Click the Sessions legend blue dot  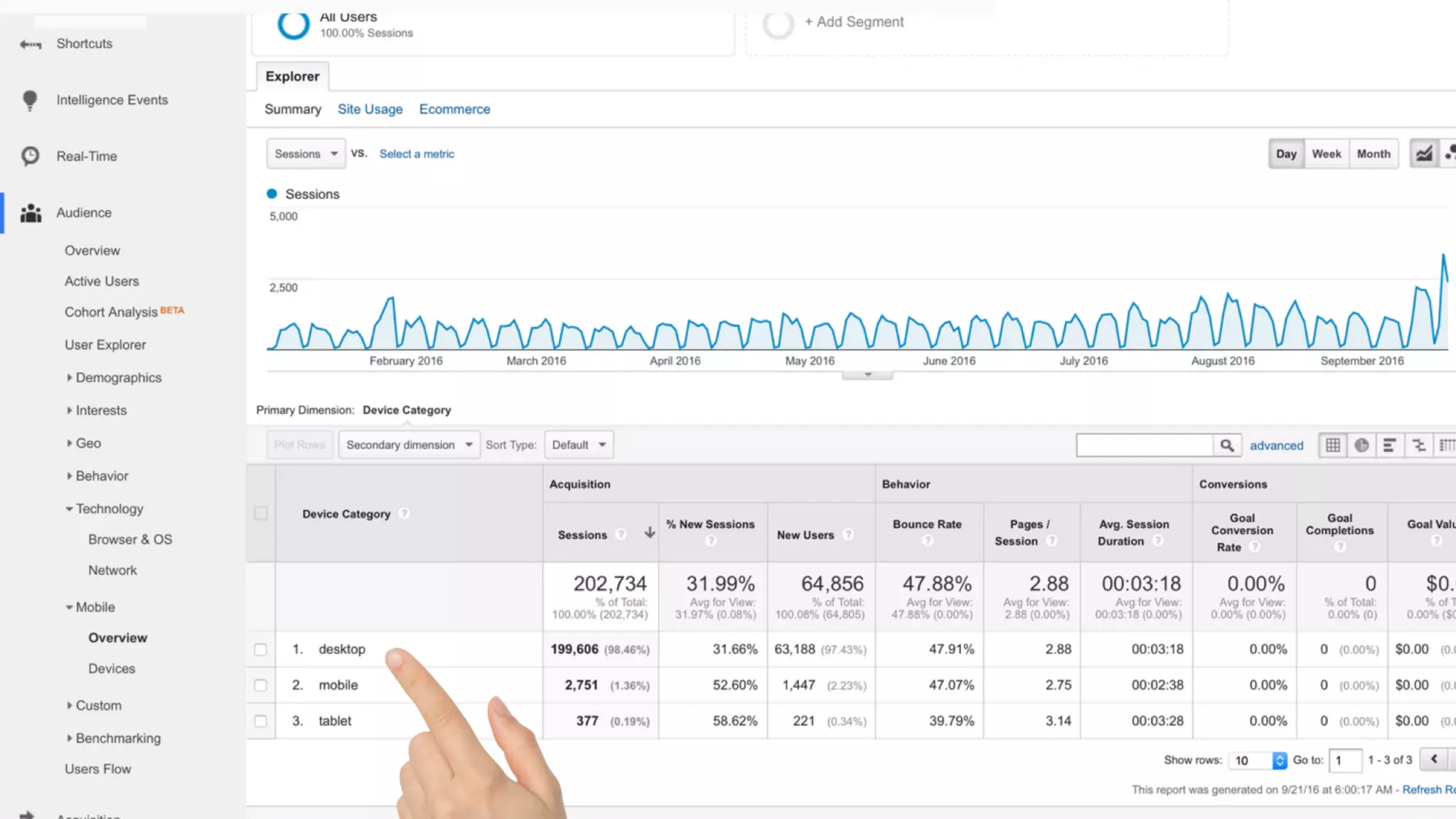272,194
